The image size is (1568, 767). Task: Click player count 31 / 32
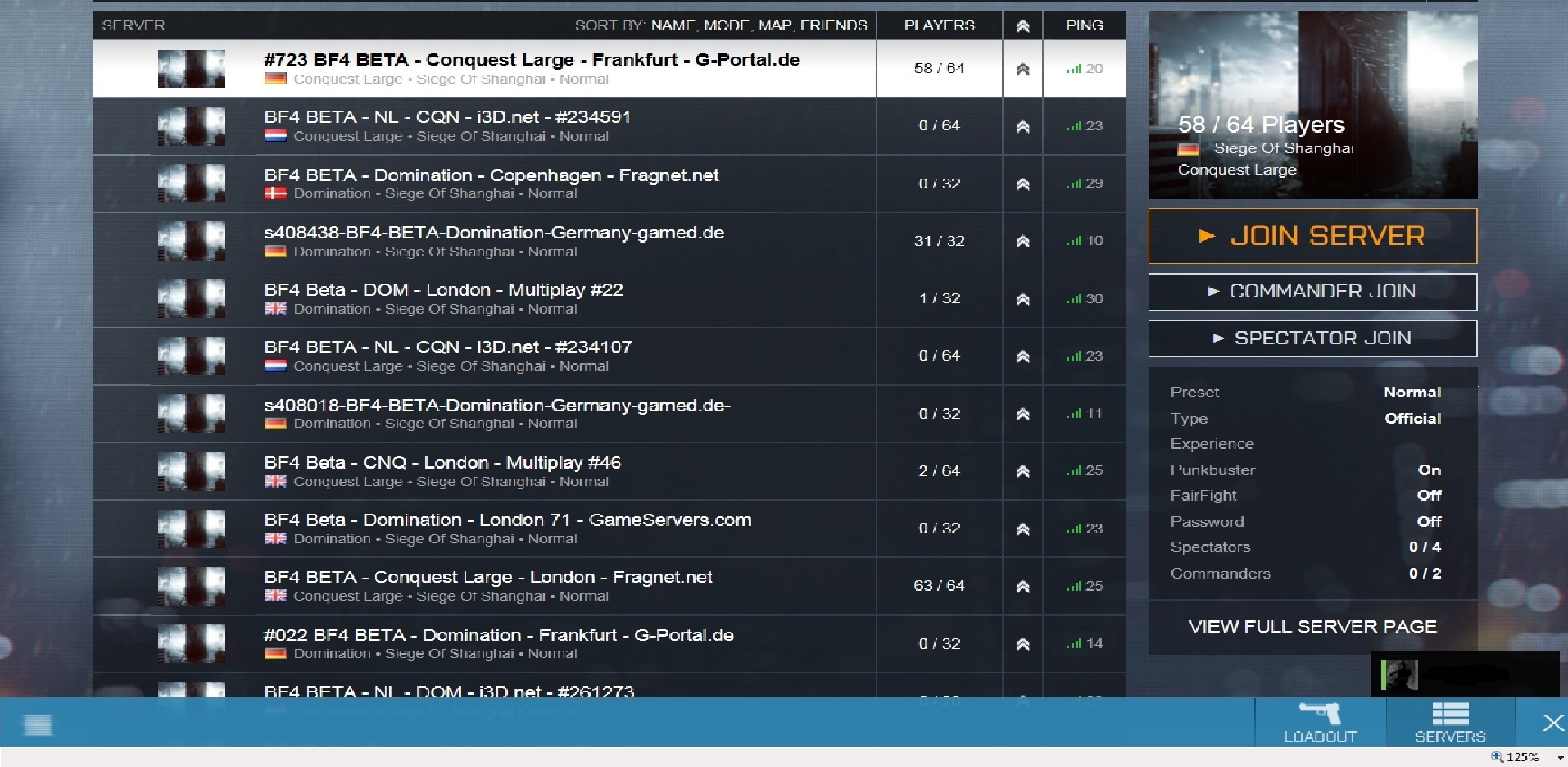[x=939, y=241]
